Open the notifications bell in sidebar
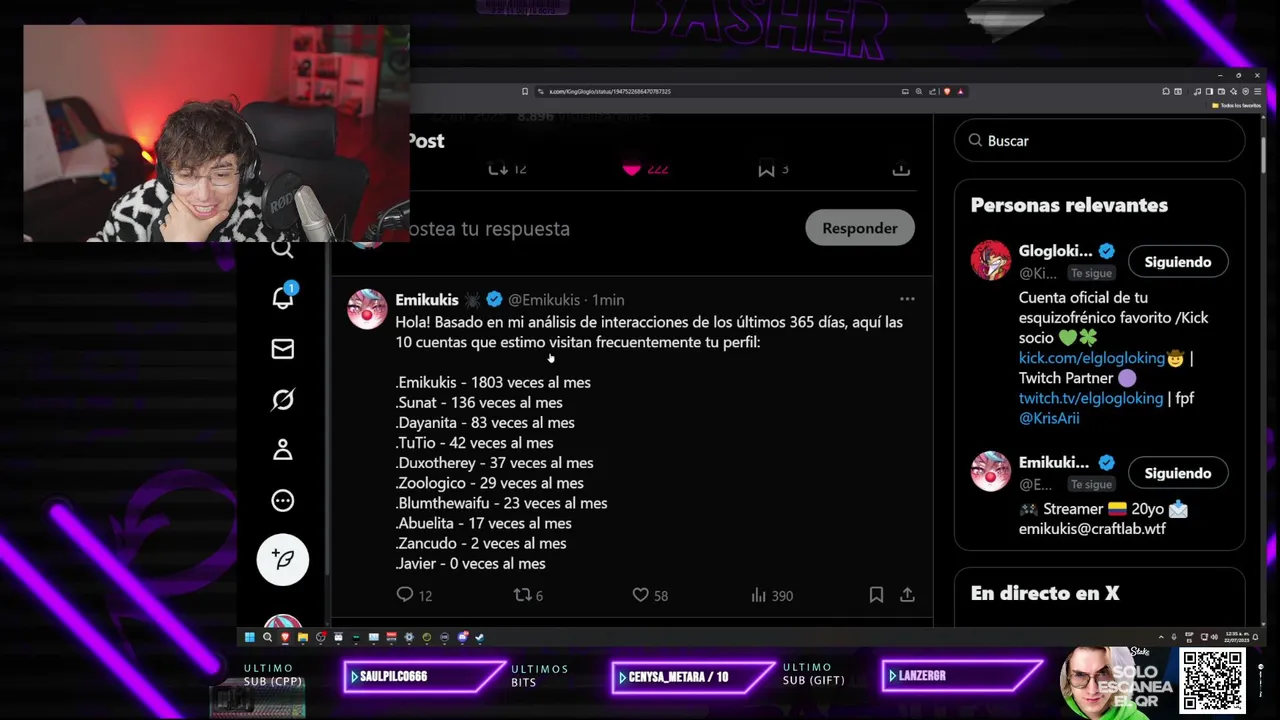 283,296
